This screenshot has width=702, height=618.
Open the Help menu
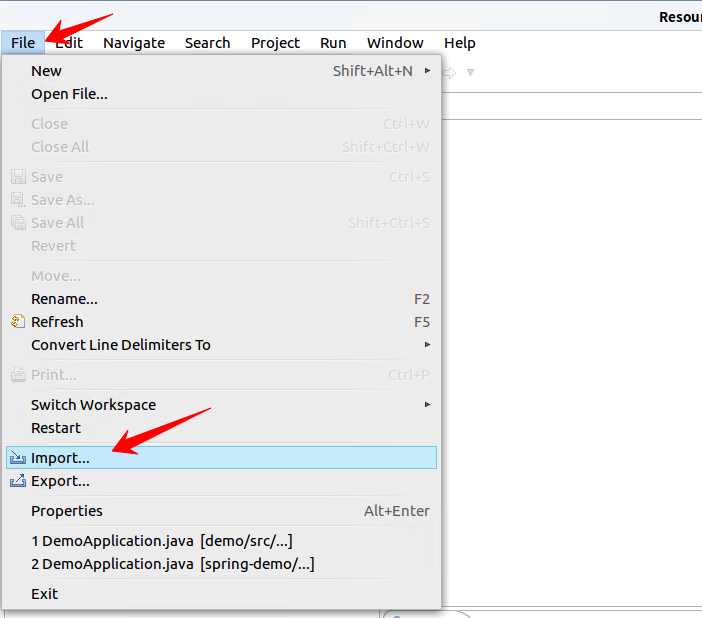pos(459,43)
